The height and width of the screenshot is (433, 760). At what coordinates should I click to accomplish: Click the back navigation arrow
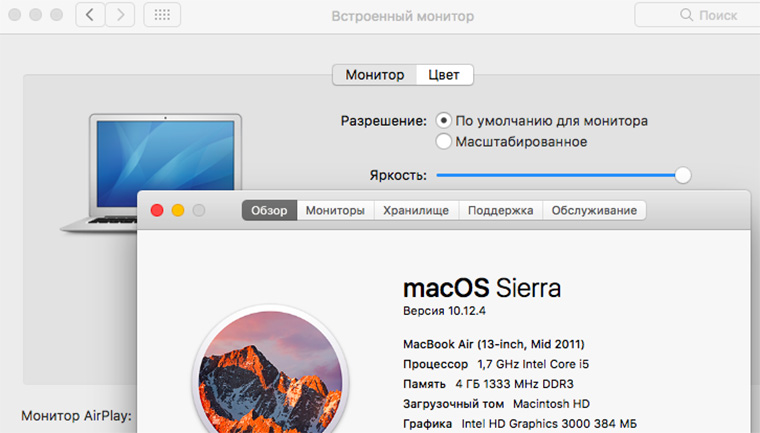[90, 15]
